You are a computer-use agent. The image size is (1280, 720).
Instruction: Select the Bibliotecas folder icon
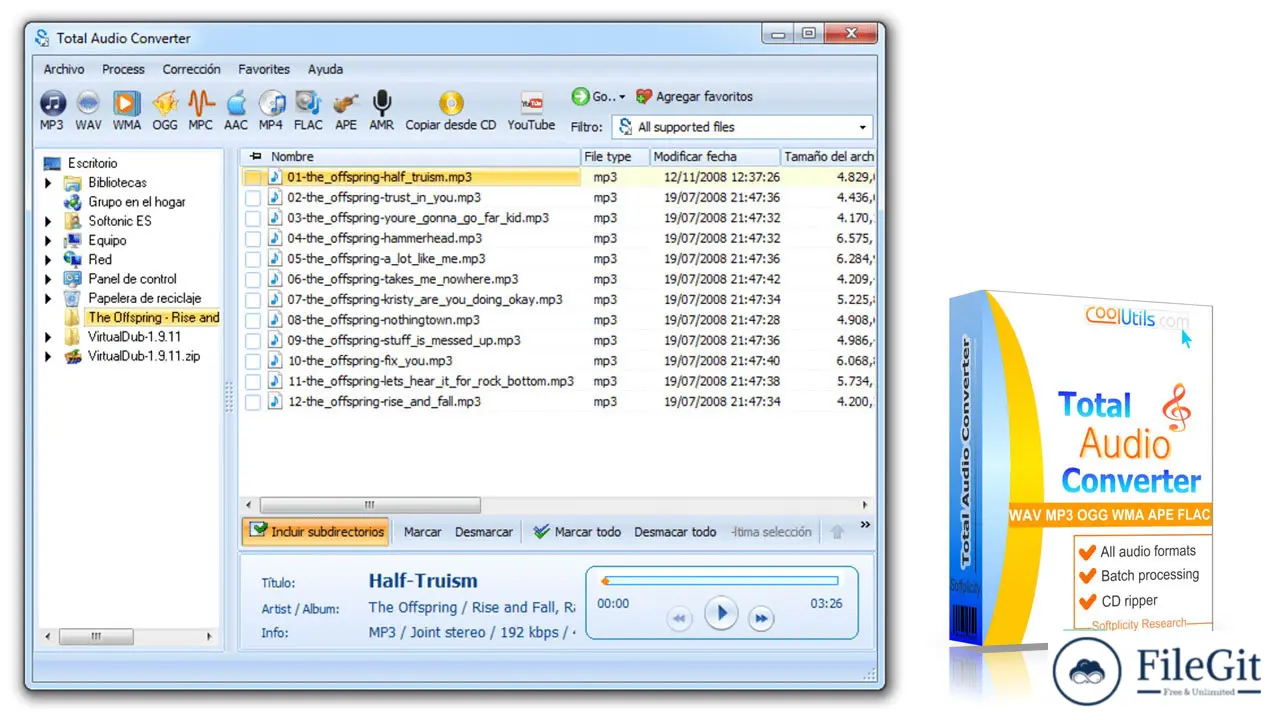[x=72, y=182]
